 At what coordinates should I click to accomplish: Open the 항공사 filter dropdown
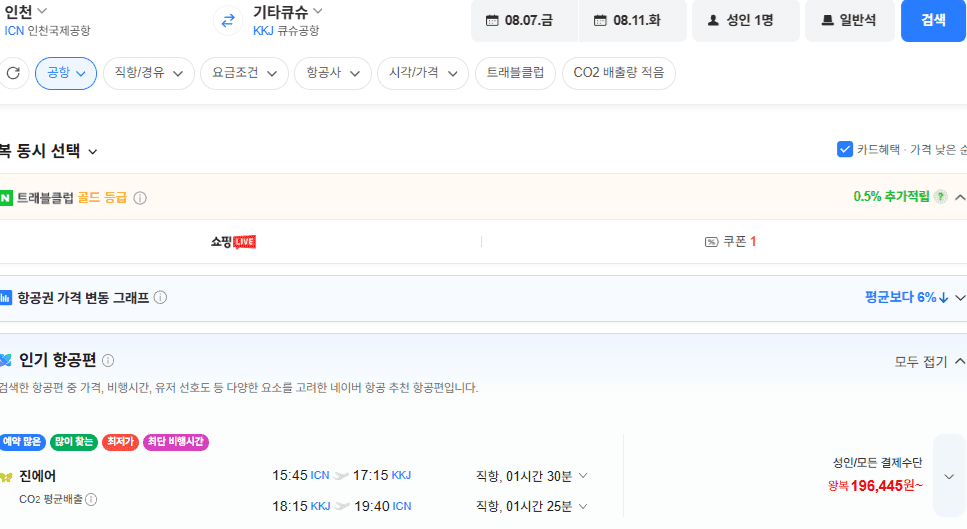point(333,73)
